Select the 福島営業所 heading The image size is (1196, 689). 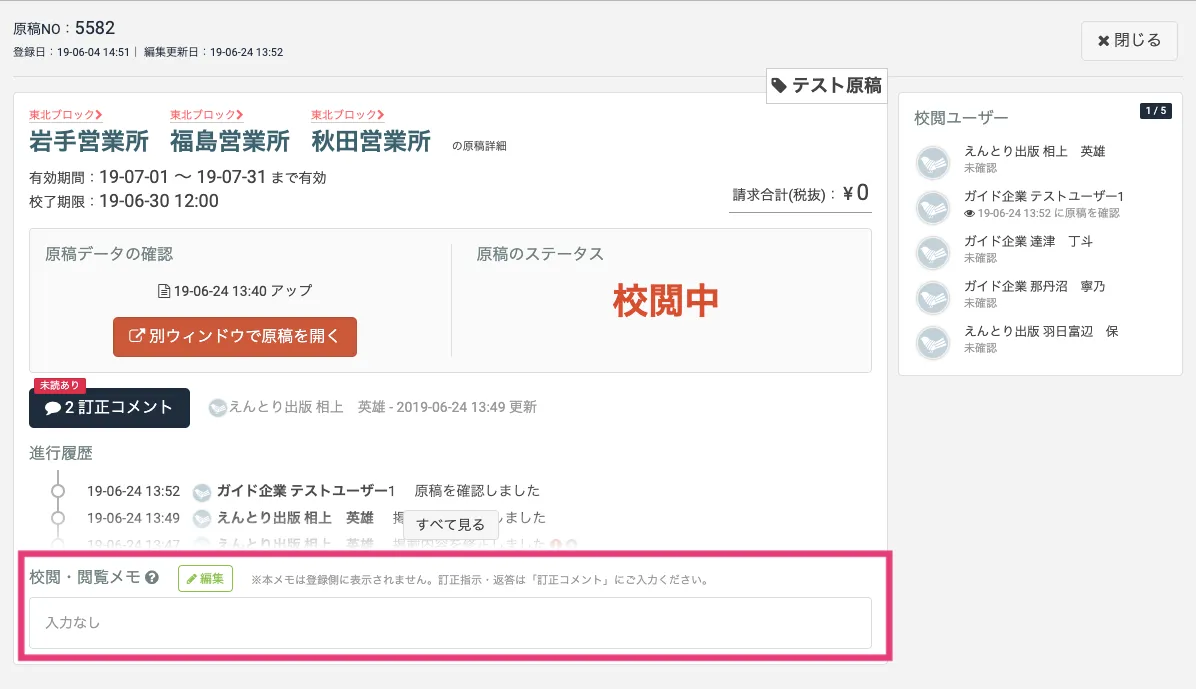230,141
